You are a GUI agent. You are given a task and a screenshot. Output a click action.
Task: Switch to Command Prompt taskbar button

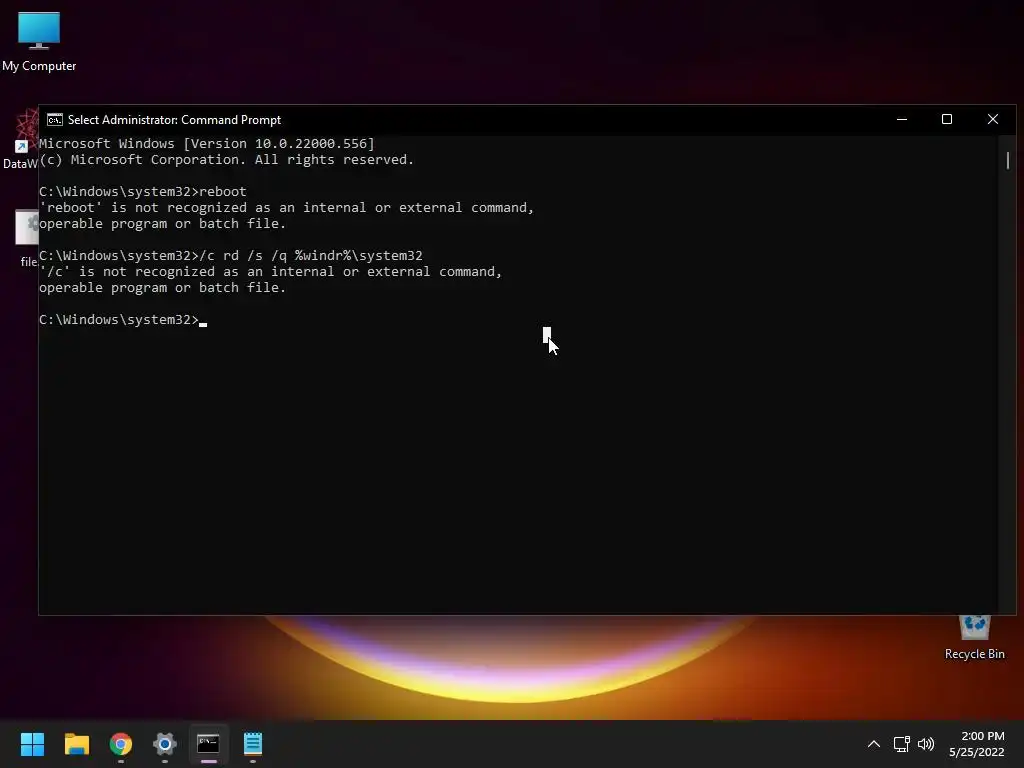(x=208, y=744)
